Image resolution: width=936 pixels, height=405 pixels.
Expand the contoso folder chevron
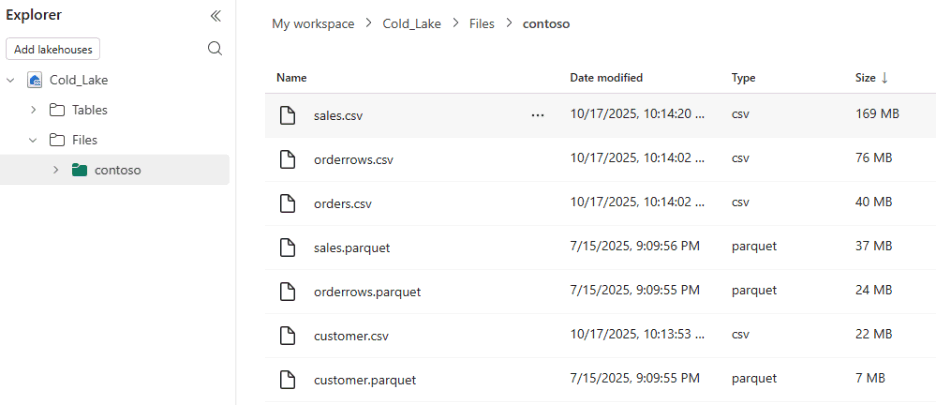click(x=55, y=170)
